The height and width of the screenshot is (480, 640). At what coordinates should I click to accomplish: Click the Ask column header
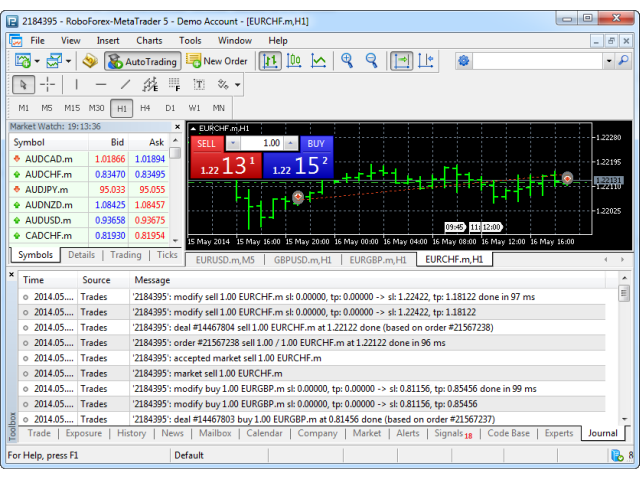click(149, 142)
